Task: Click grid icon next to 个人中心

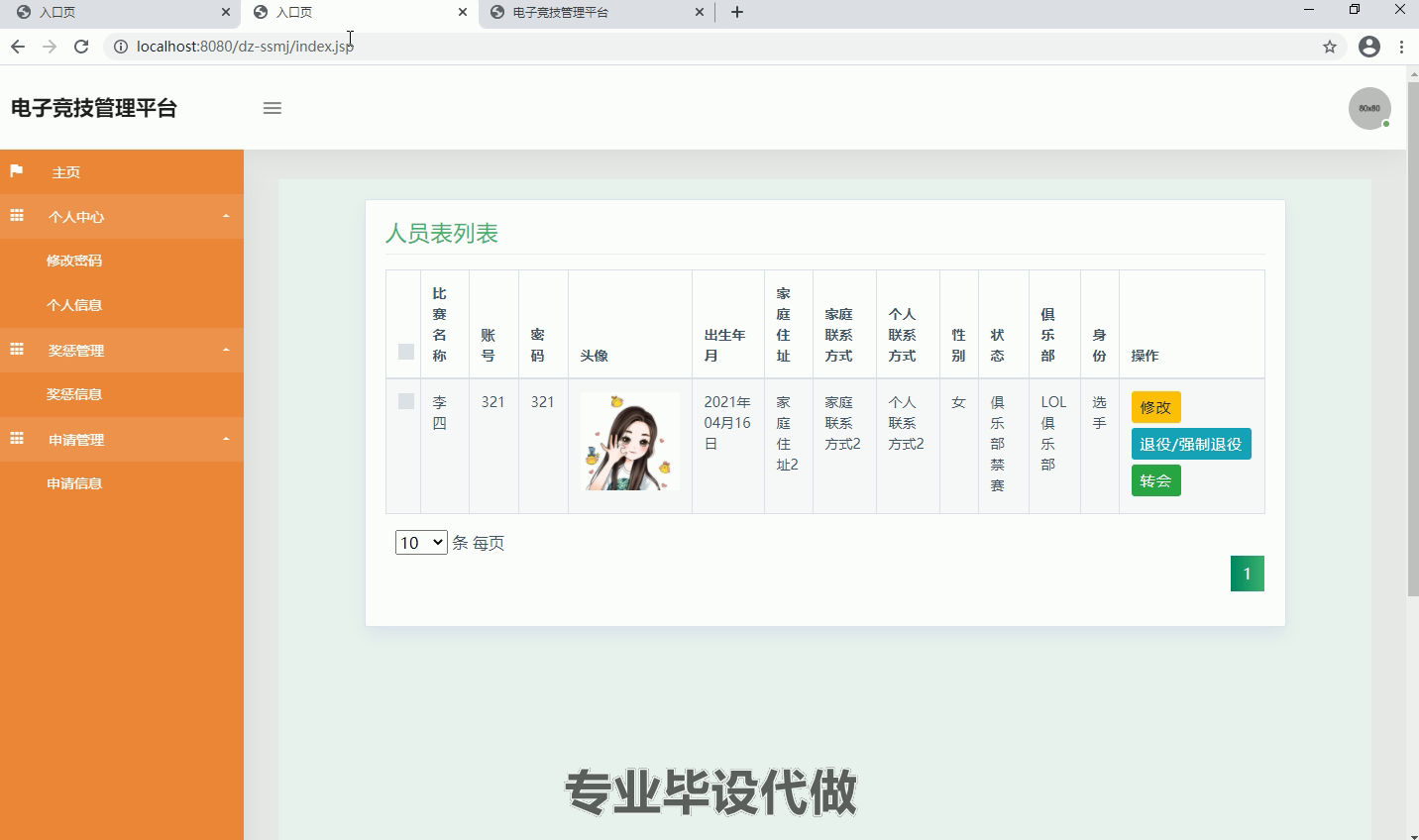Action: [x=17, y=215]
